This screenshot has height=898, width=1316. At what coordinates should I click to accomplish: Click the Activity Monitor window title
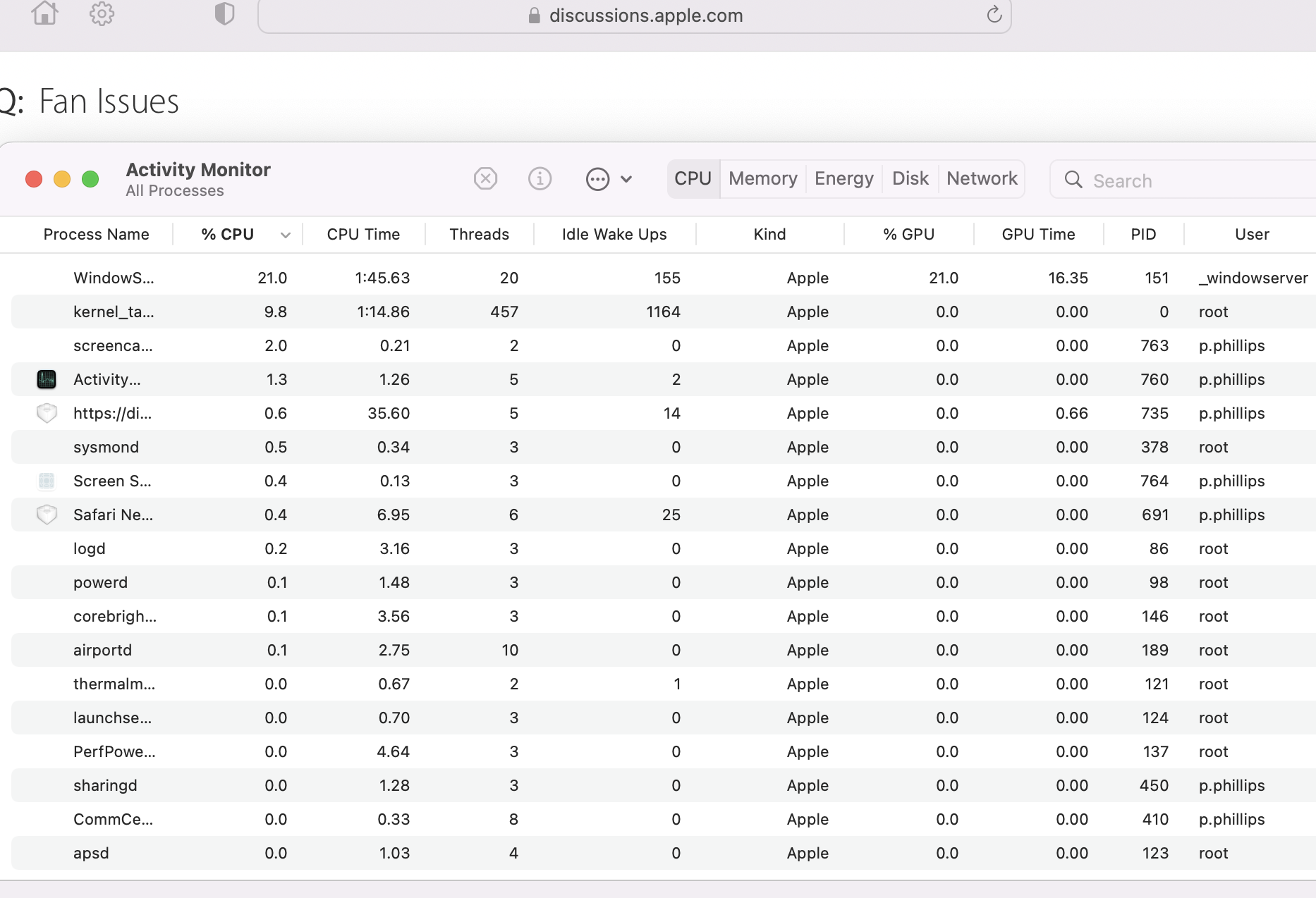coord(198,170)
